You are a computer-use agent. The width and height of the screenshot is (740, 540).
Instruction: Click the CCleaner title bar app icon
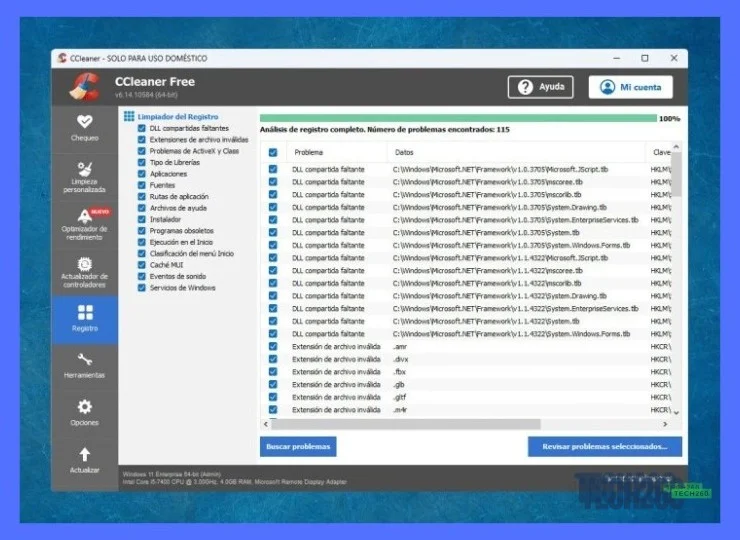point(62,58)
